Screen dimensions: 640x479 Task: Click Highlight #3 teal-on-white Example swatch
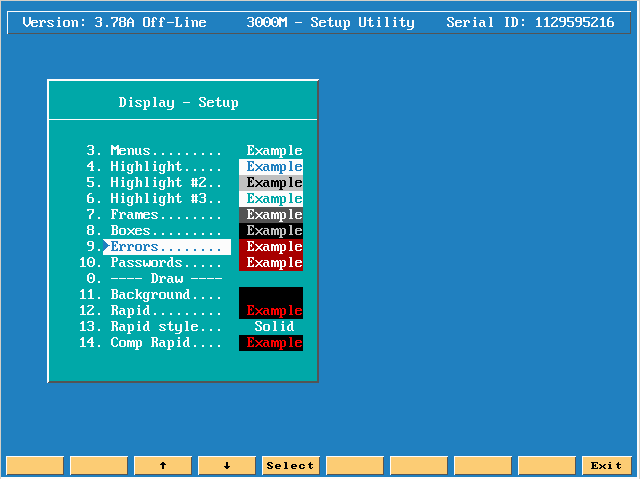tap(271, 198)
